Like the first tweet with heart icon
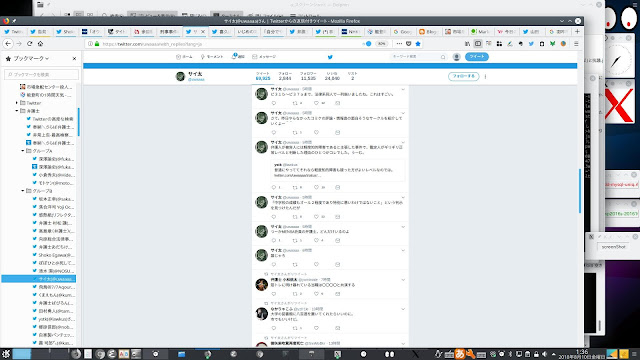Screen dimensions: 640x360 [x=316, y=103]
